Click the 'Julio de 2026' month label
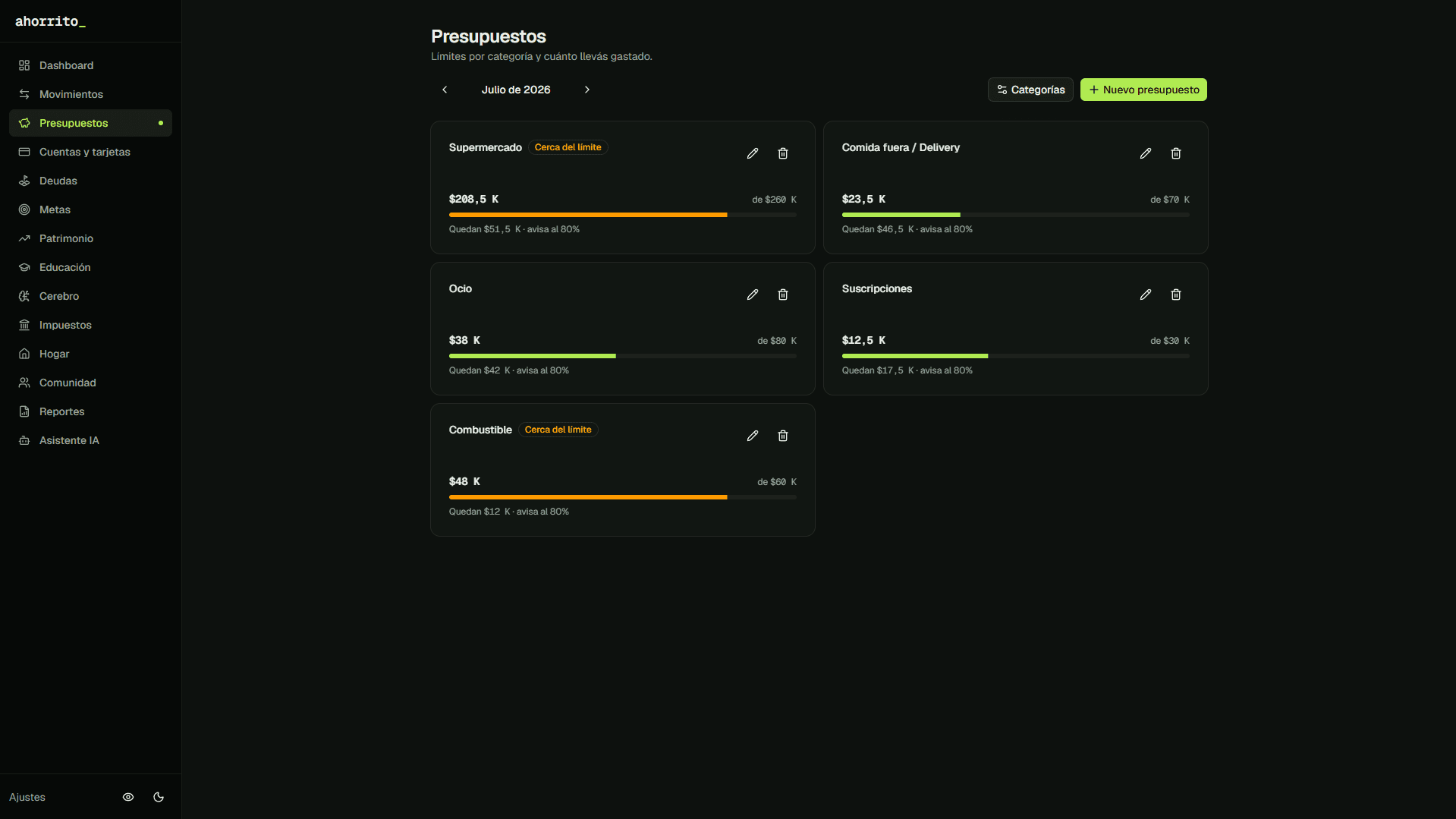 pos(516,90)
